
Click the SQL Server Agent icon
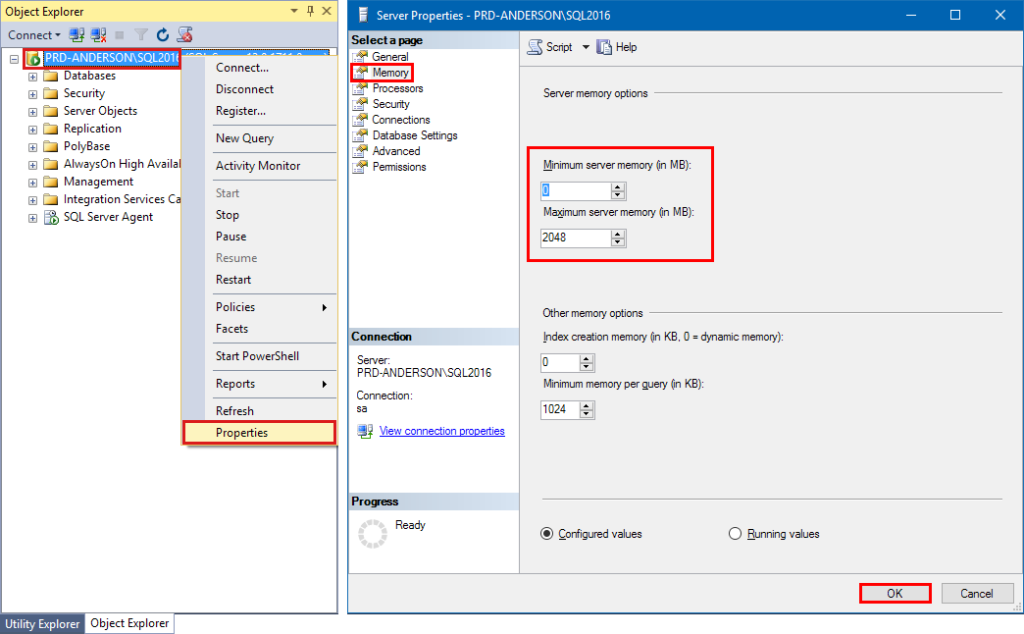tap(50, 217)
